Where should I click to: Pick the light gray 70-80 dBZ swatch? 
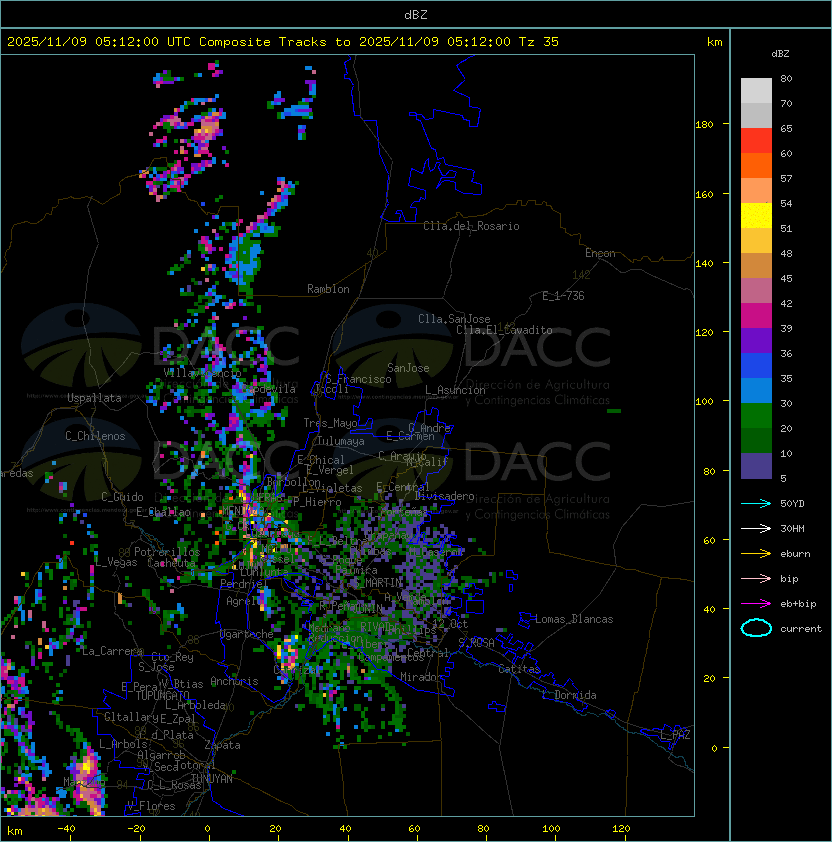(756, 91)
